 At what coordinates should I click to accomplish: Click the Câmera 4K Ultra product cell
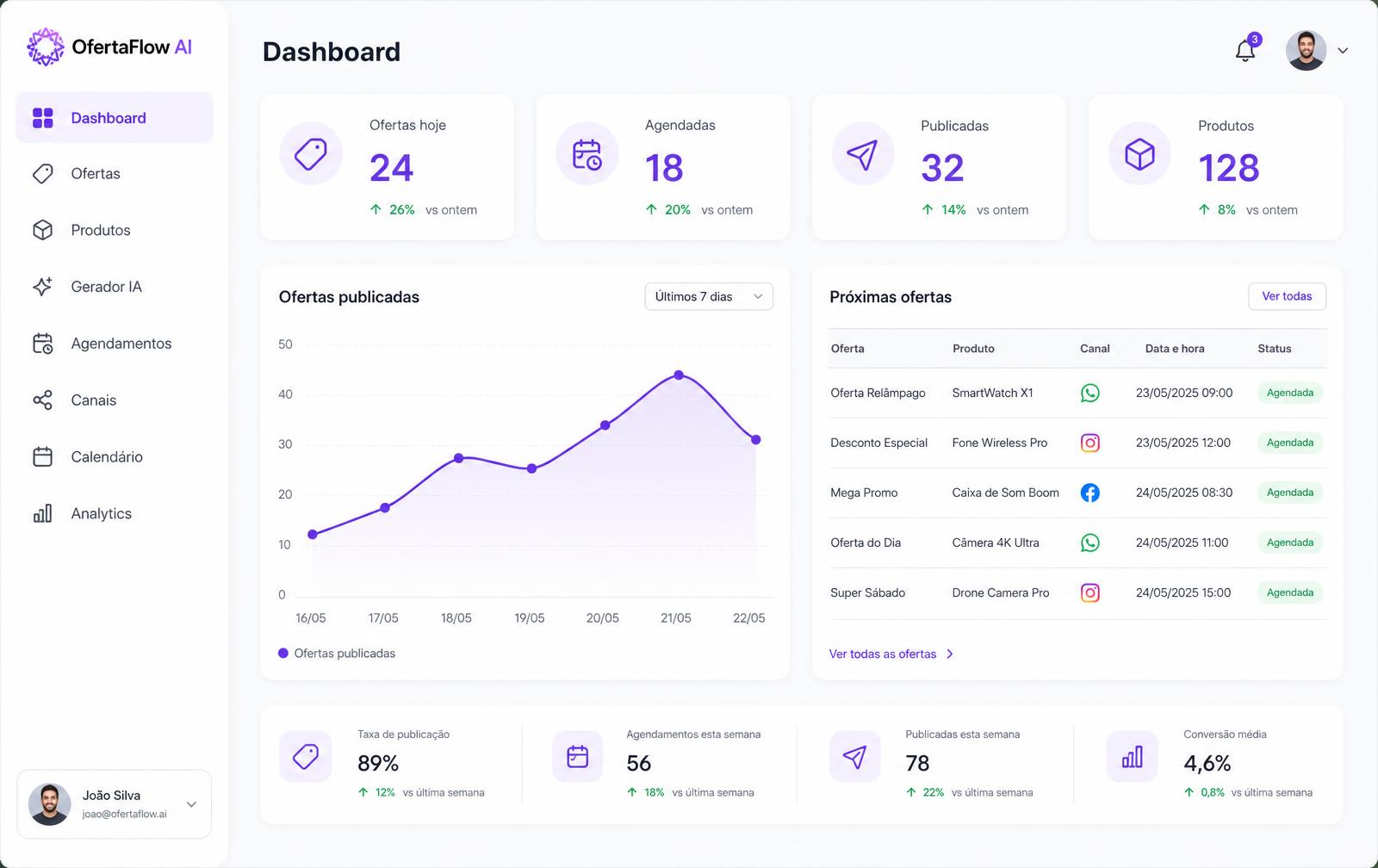(x=996, y=542)
